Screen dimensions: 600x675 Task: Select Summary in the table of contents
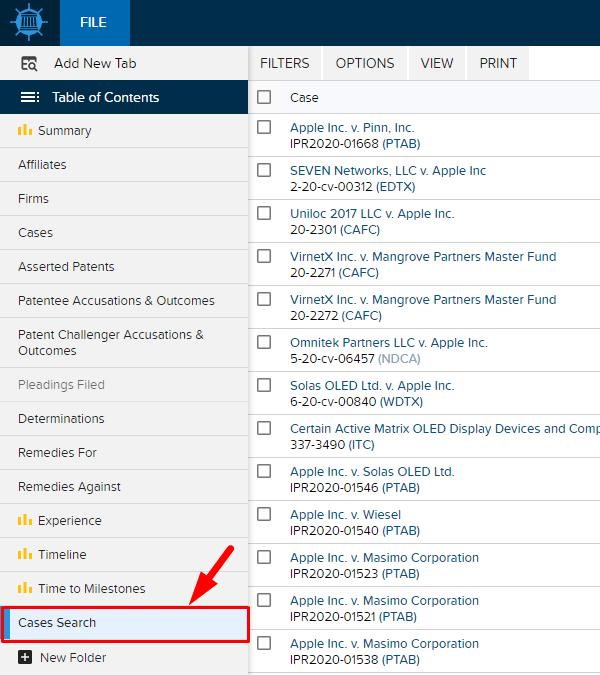pyautogui.click(x=124, y=130)
